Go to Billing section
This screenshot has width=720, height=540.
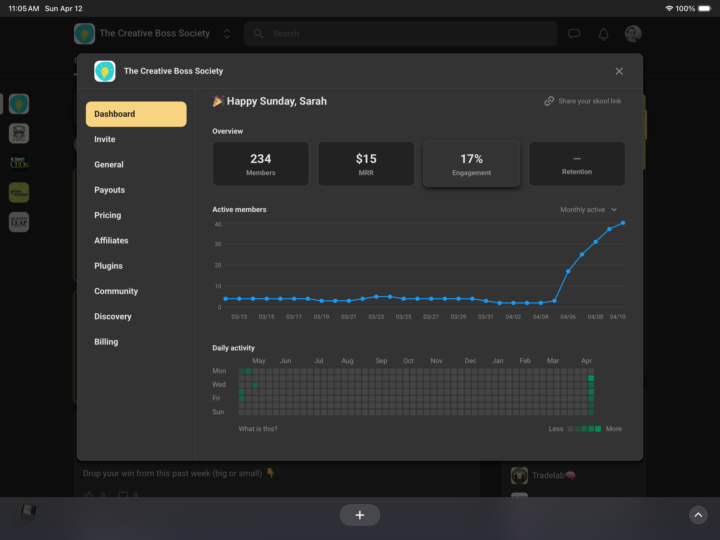click(106, 341)
